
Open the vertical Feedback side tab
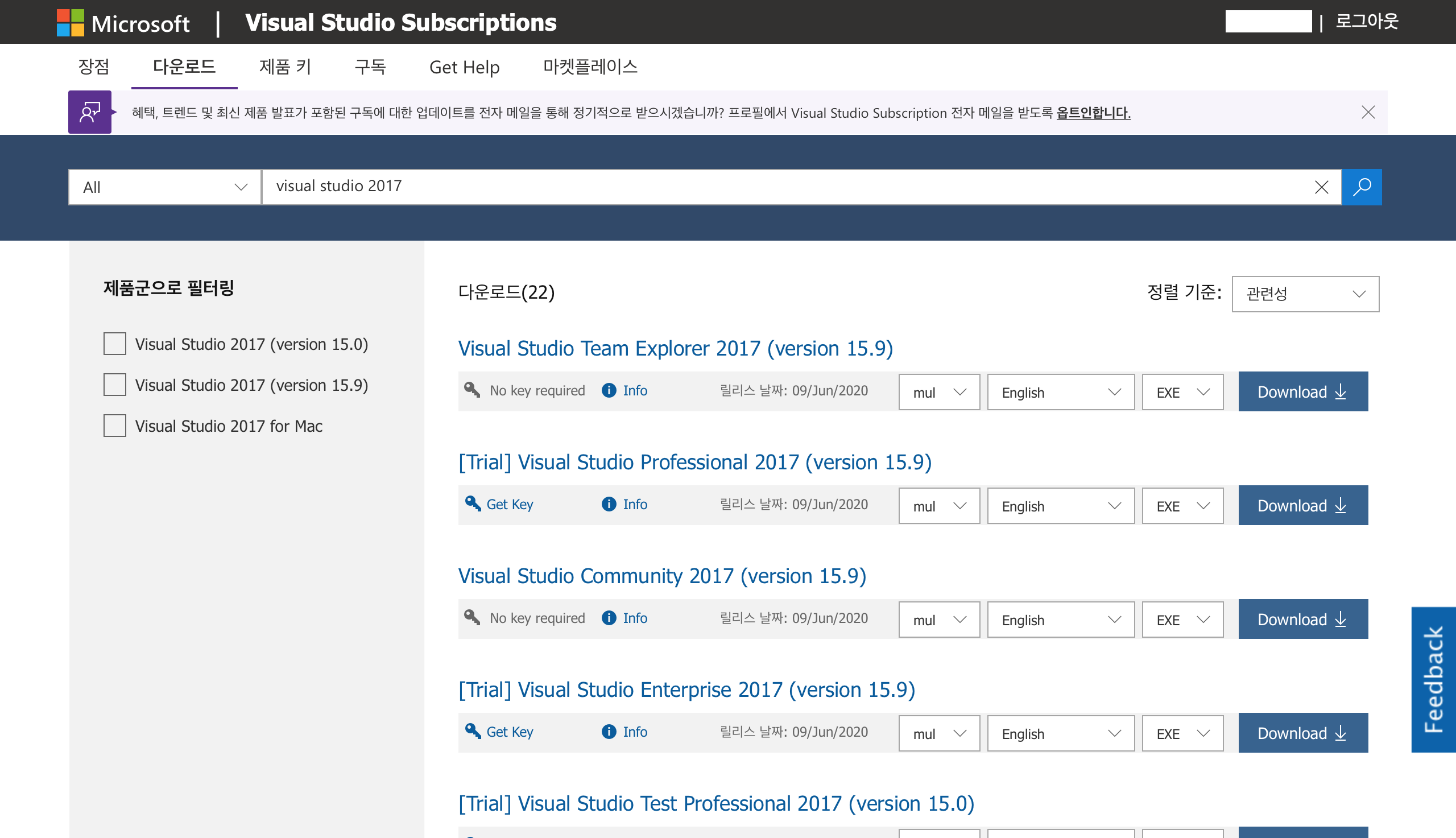1433,679
